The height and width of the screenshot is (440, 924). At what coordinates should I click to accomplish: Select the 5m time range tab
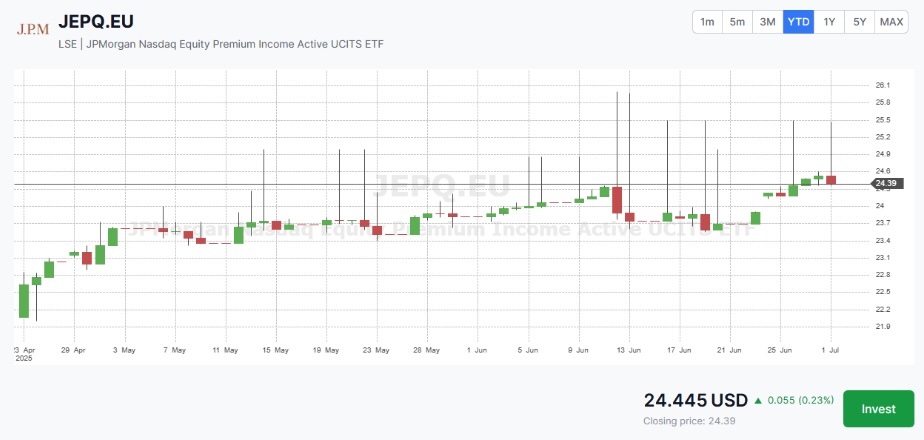737,22
